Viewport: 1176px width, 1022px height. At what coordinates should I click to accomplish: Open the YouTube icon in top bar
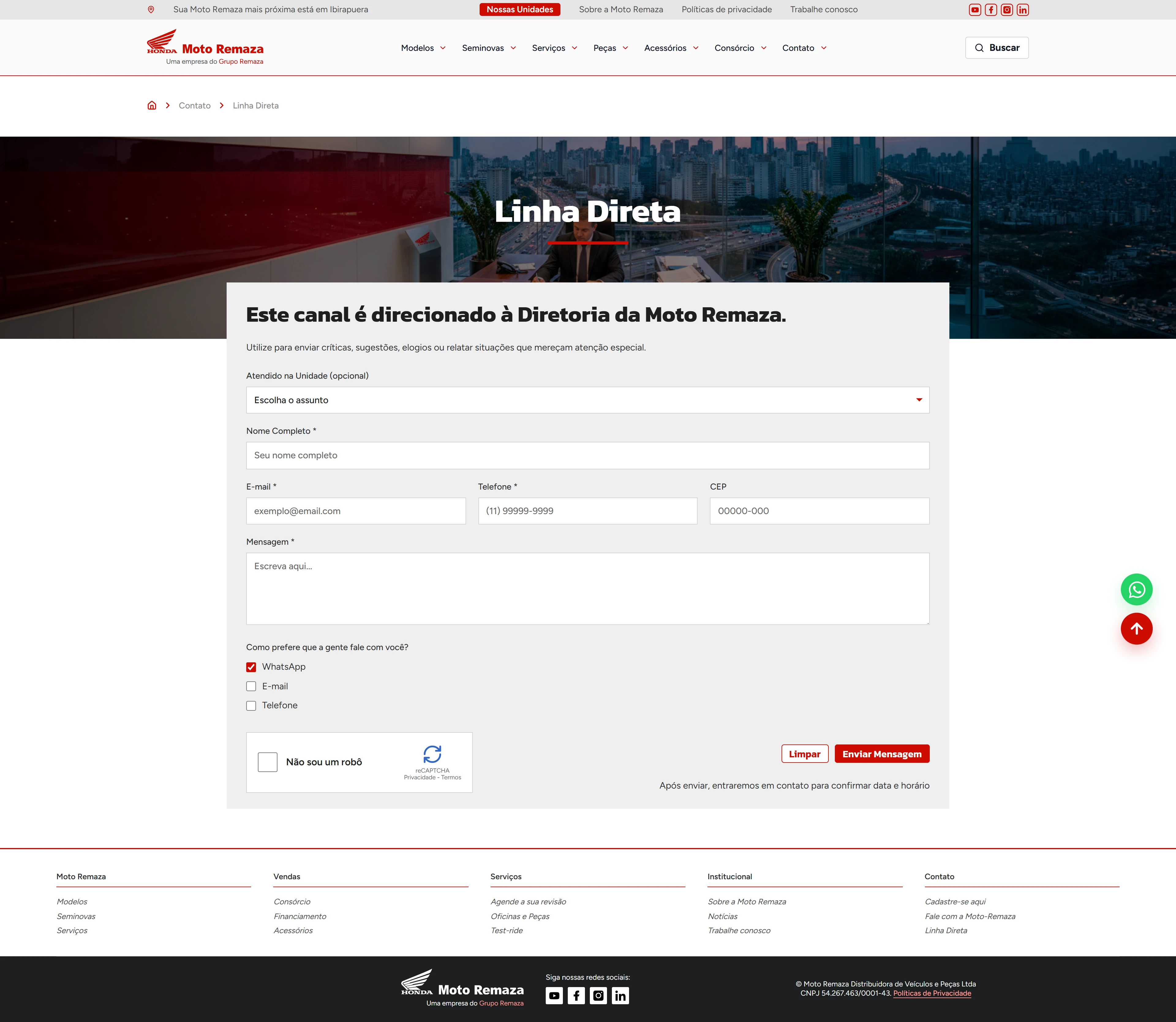975,10
